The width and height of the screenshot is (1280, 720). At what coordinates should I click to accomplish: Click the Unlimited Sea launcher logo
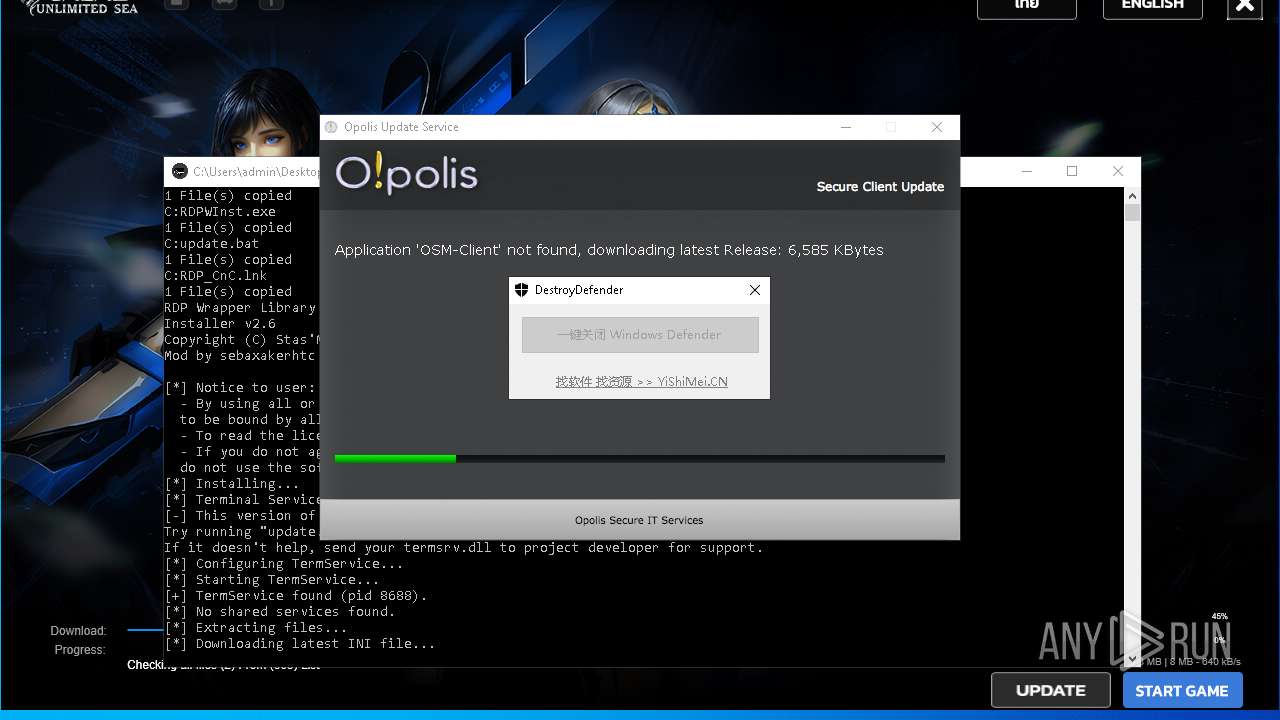click(80, 7)
